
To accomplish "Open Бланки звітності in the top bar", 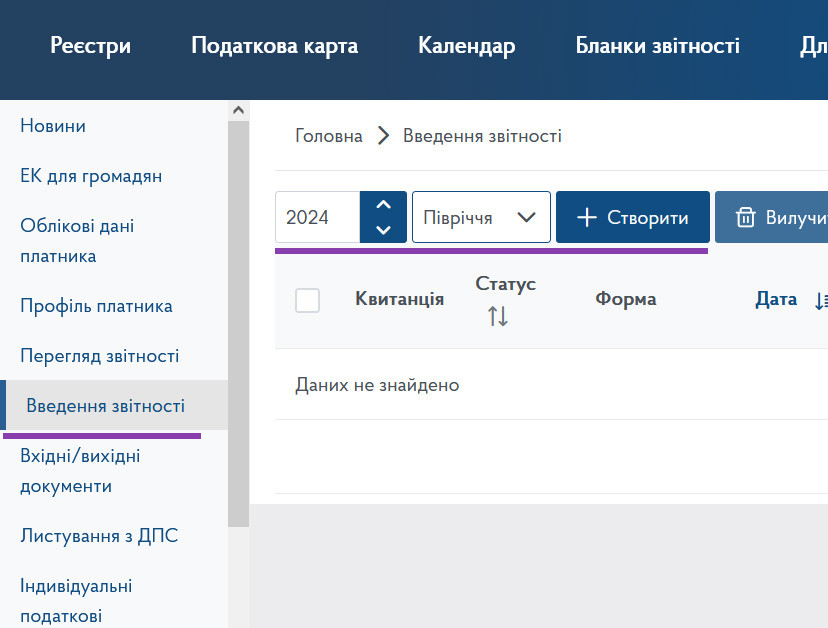I will (657, 46).
